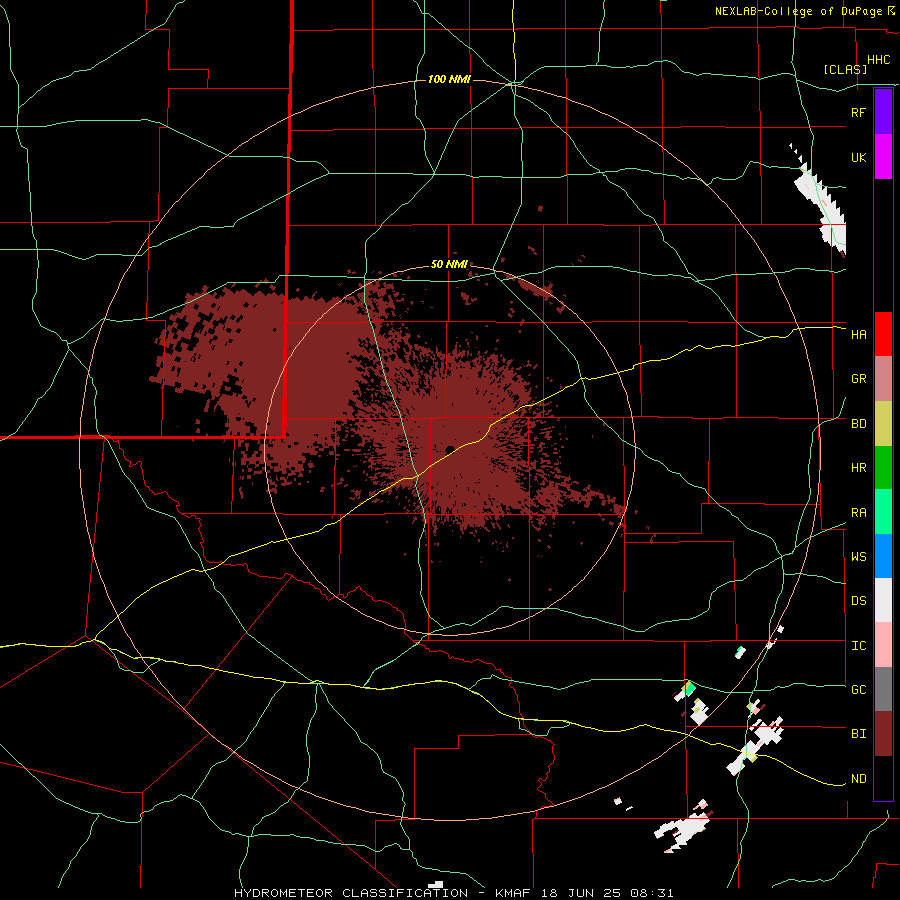Click the black radar site dot at center
The image size is (900, 900).
click(450, 449)
